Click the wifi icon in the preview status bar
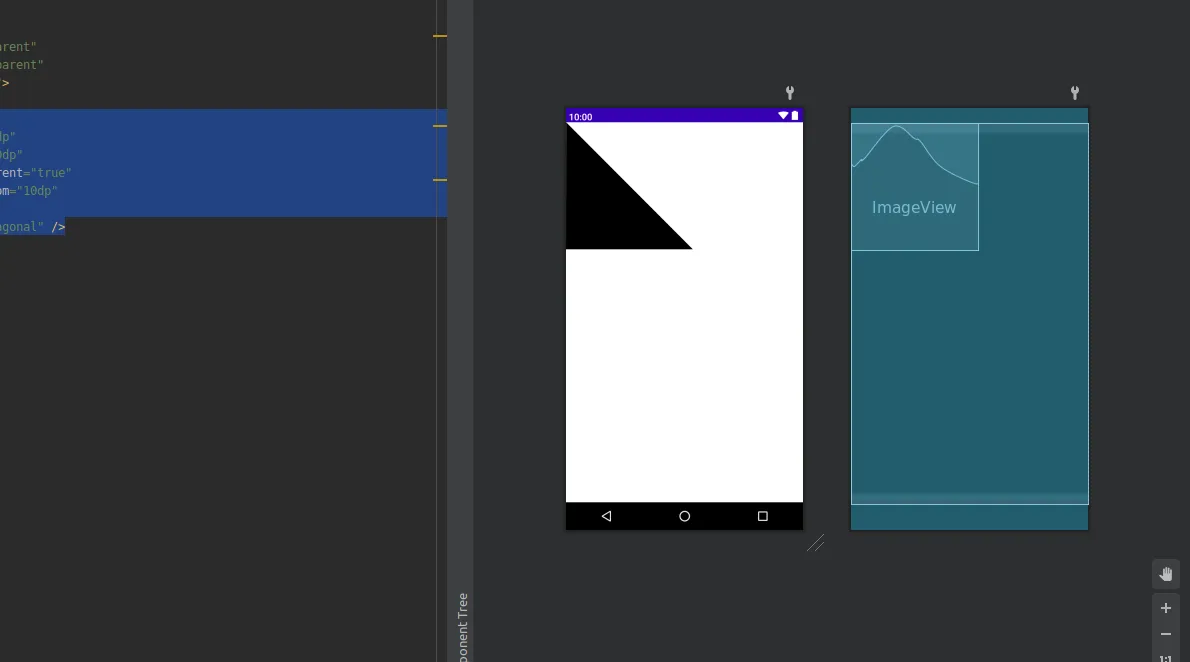Viewport: 1190px width, 662px height. [x=782, y=115]
